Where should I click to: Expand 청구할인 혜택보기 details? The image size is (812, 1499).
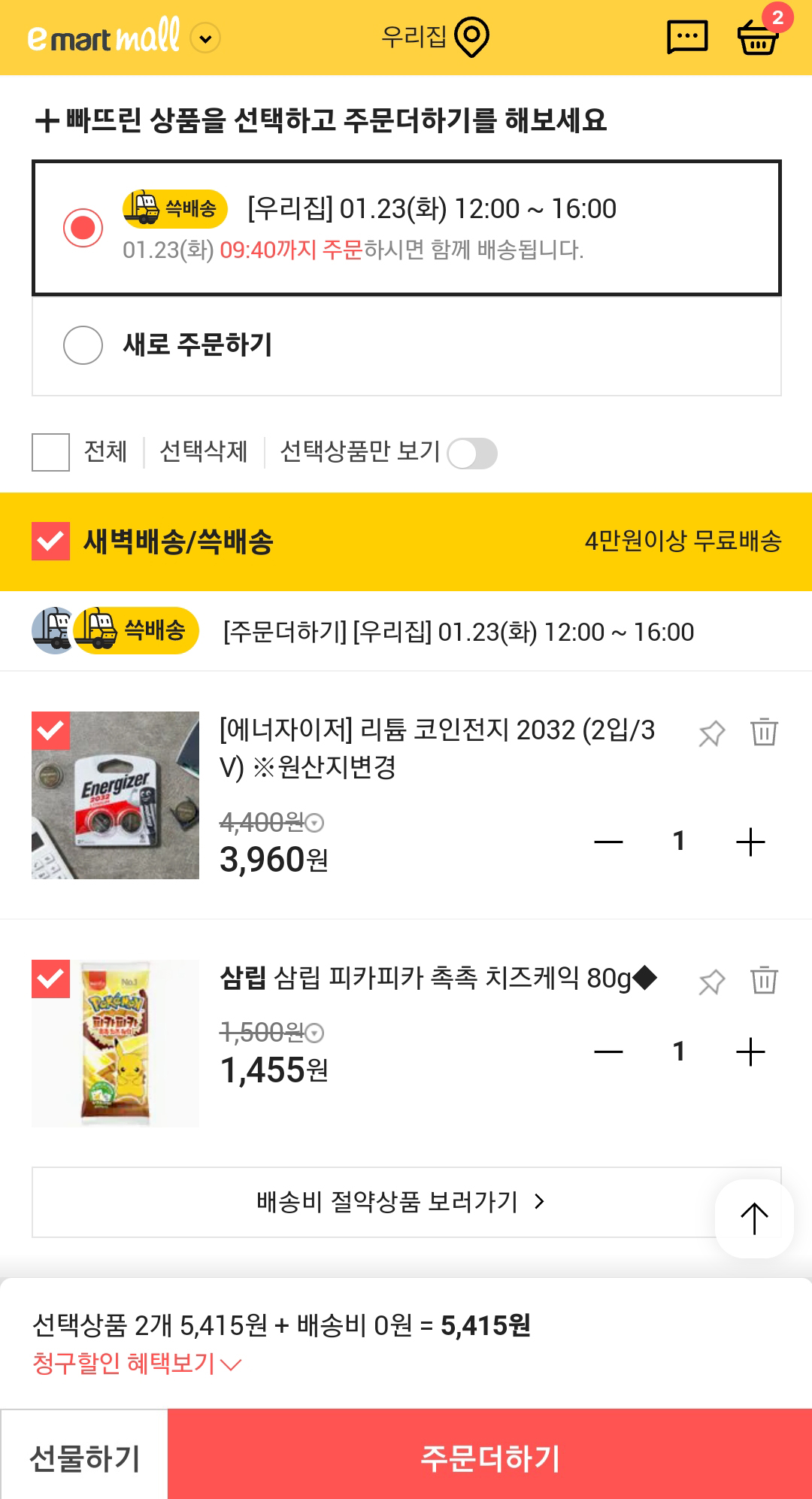point(136,1363)
